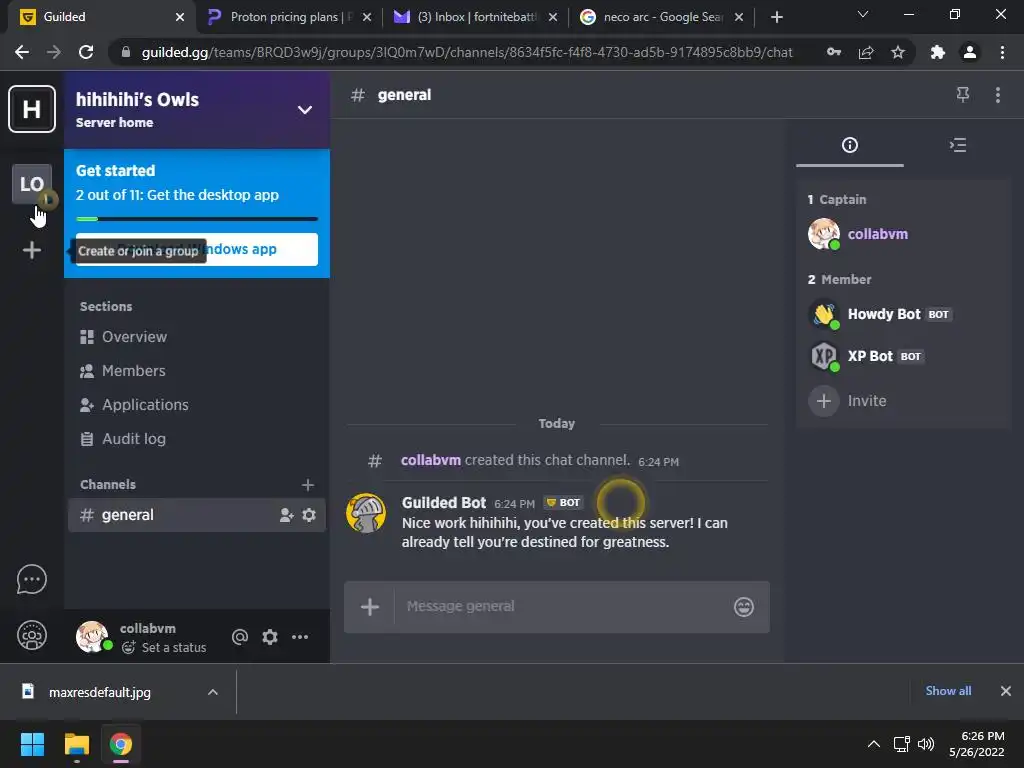Image resolution: width=1024 pixels, height=768 pixels.
Task: Click the Download Windows app button
Action: coord(197,249)
